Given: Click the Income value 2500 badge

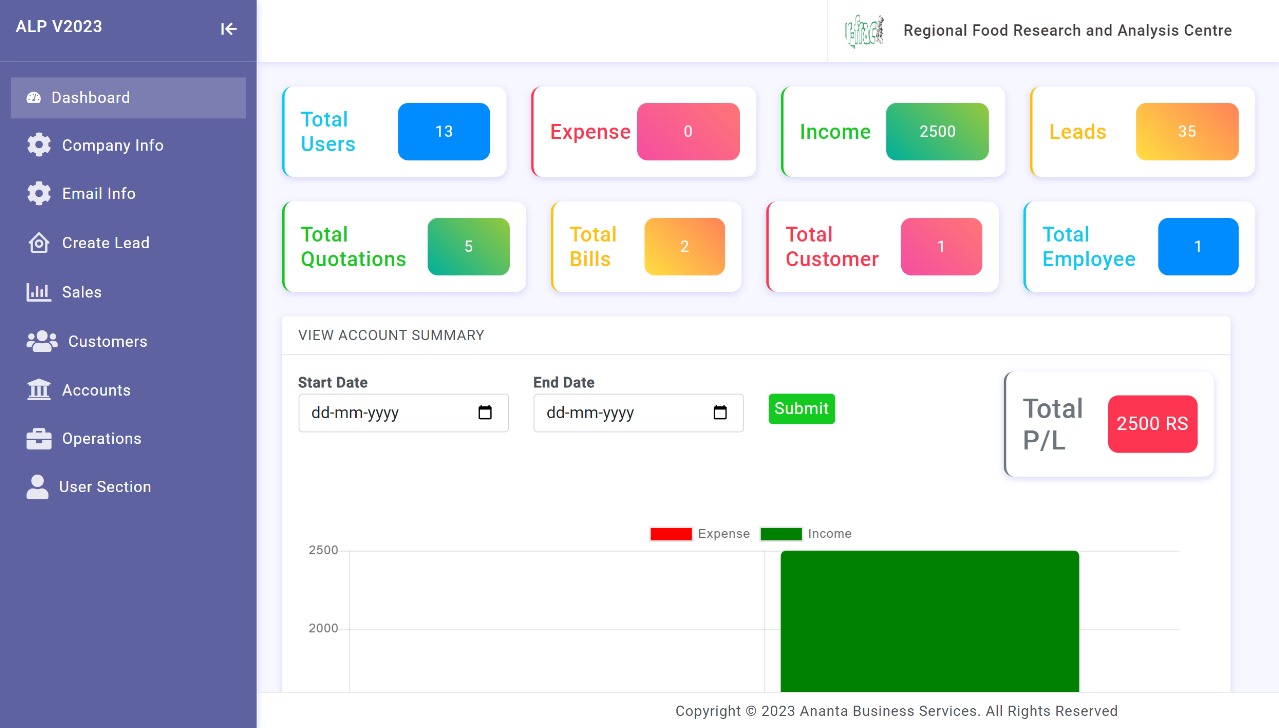Looking at the screenshot, I should click(x=937, y=131).
